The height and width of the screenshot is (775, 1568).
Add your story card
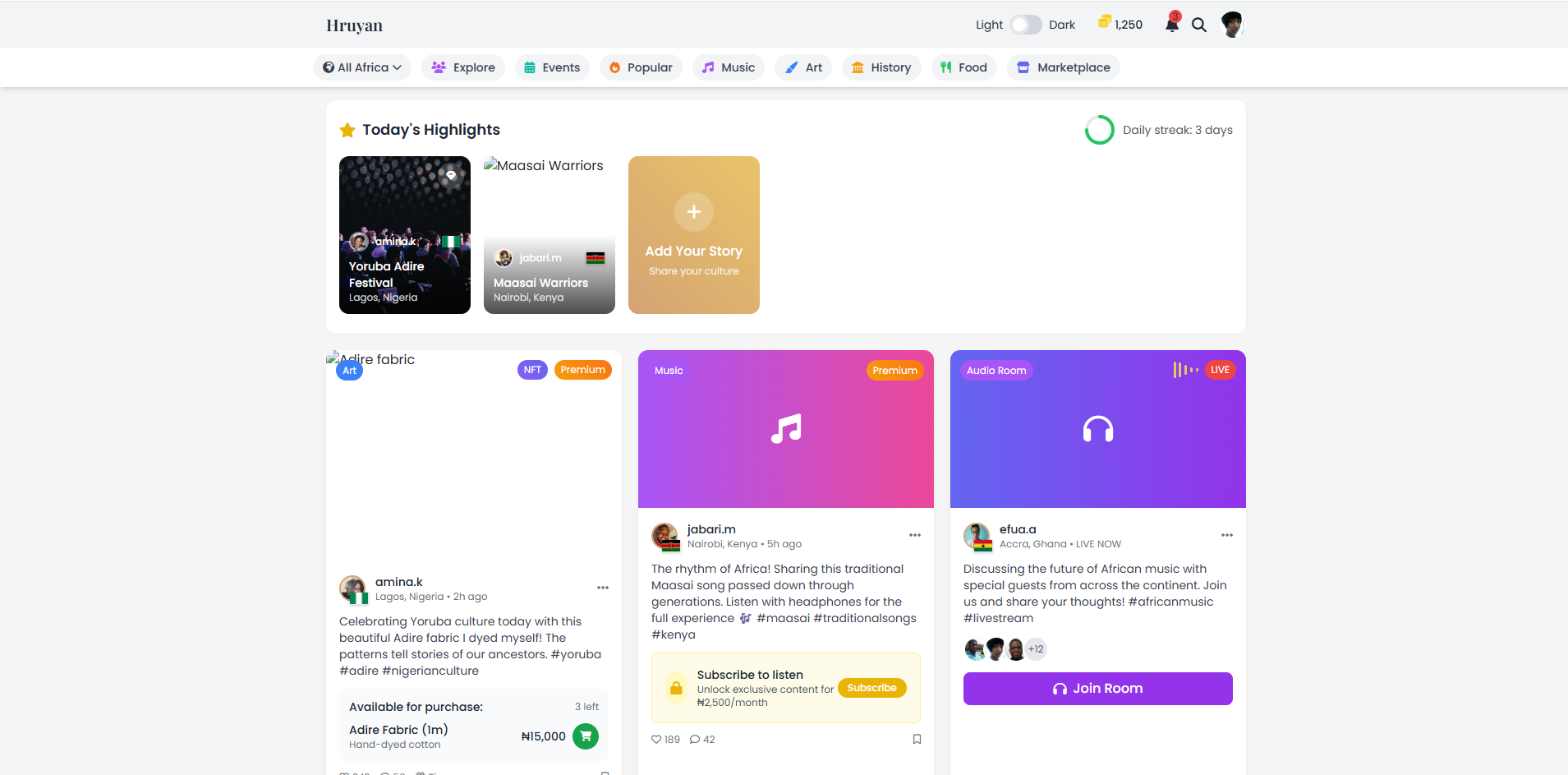click(x=694, y=235)
